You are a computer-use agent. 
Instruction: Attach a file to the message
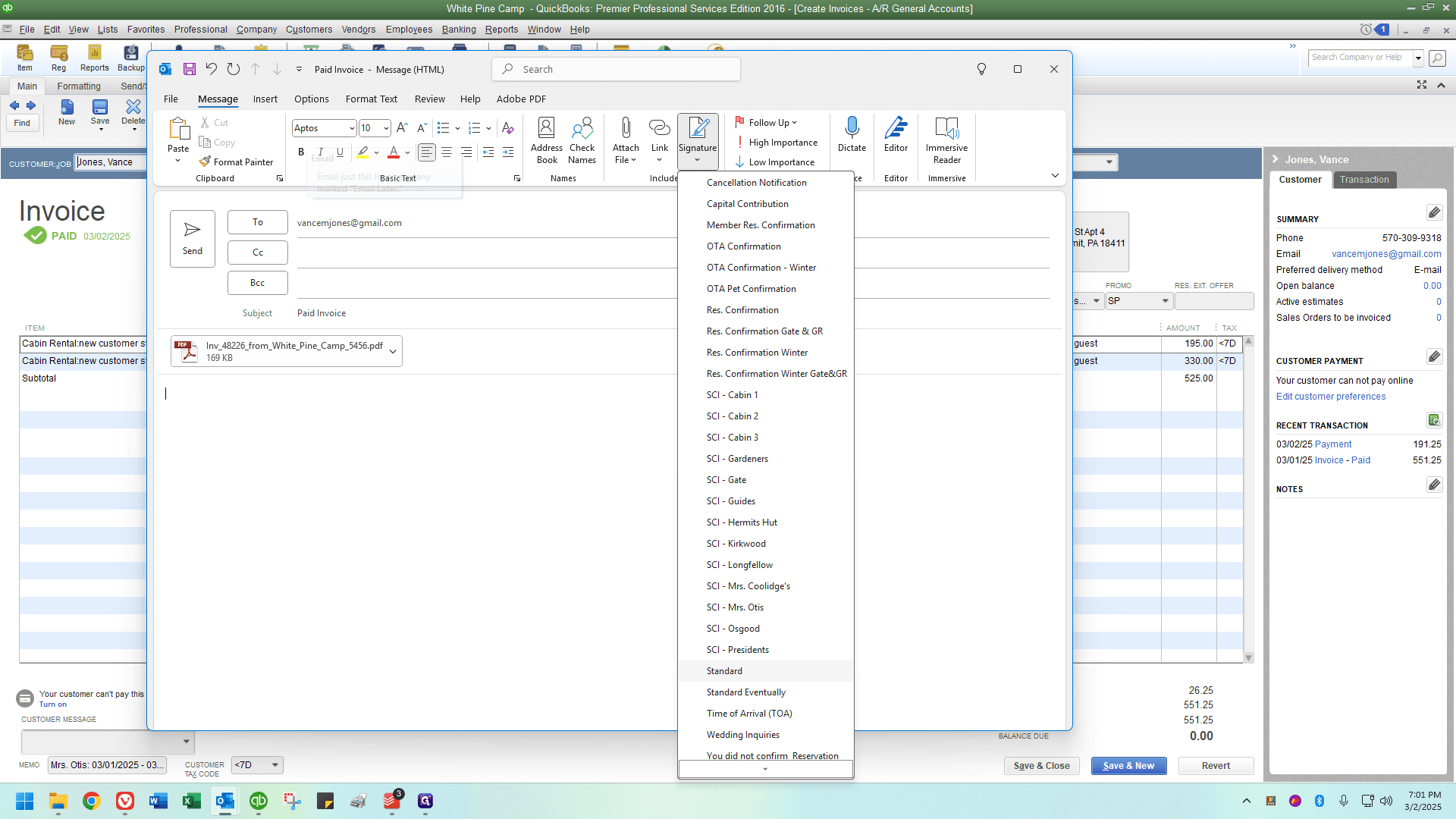click(626, 141)
